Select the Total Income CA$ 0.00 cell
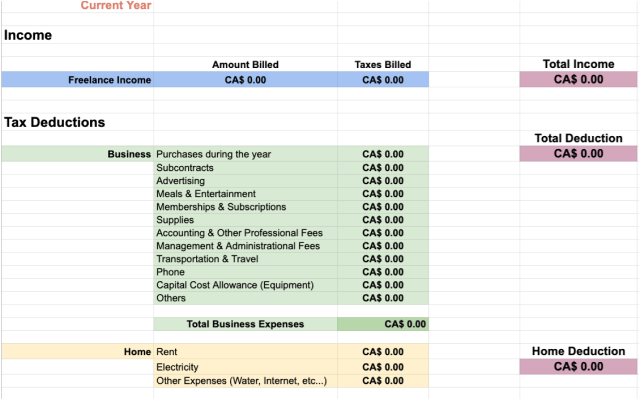 pos(578,80)
